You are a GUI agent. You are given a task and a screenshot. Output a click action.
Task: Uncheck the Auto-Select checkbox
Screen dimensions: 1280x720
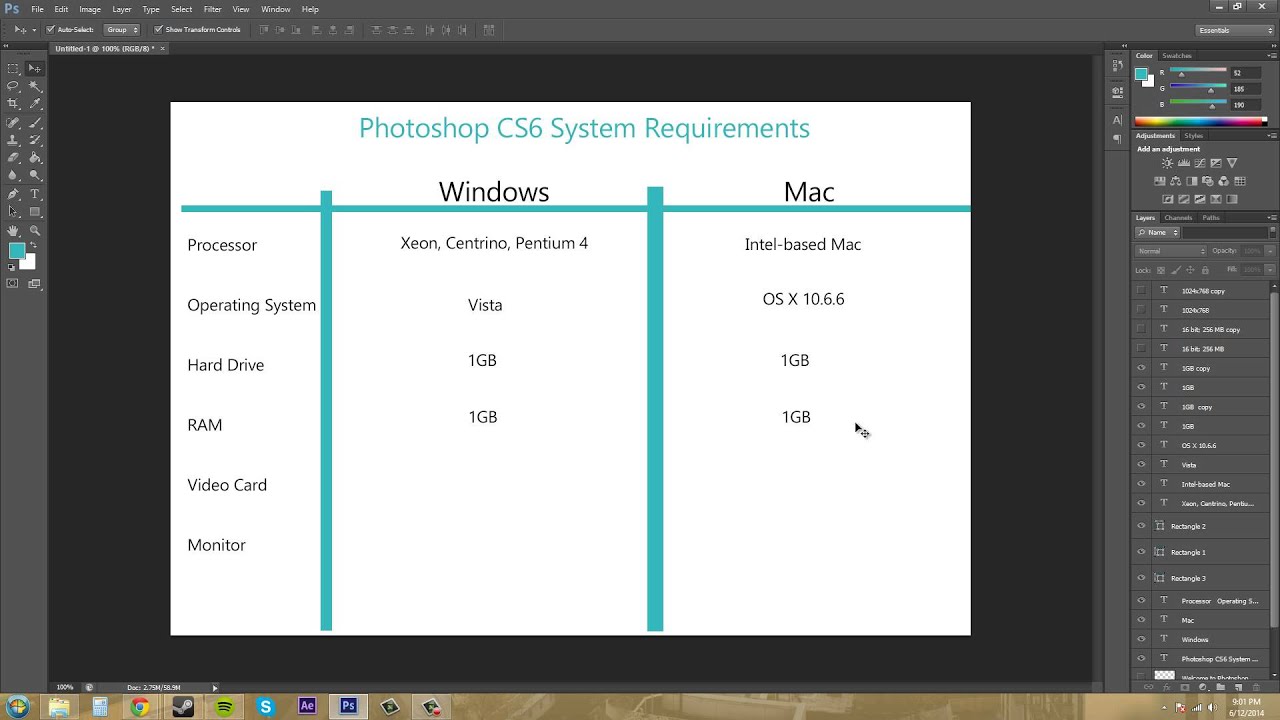(50, 30)
